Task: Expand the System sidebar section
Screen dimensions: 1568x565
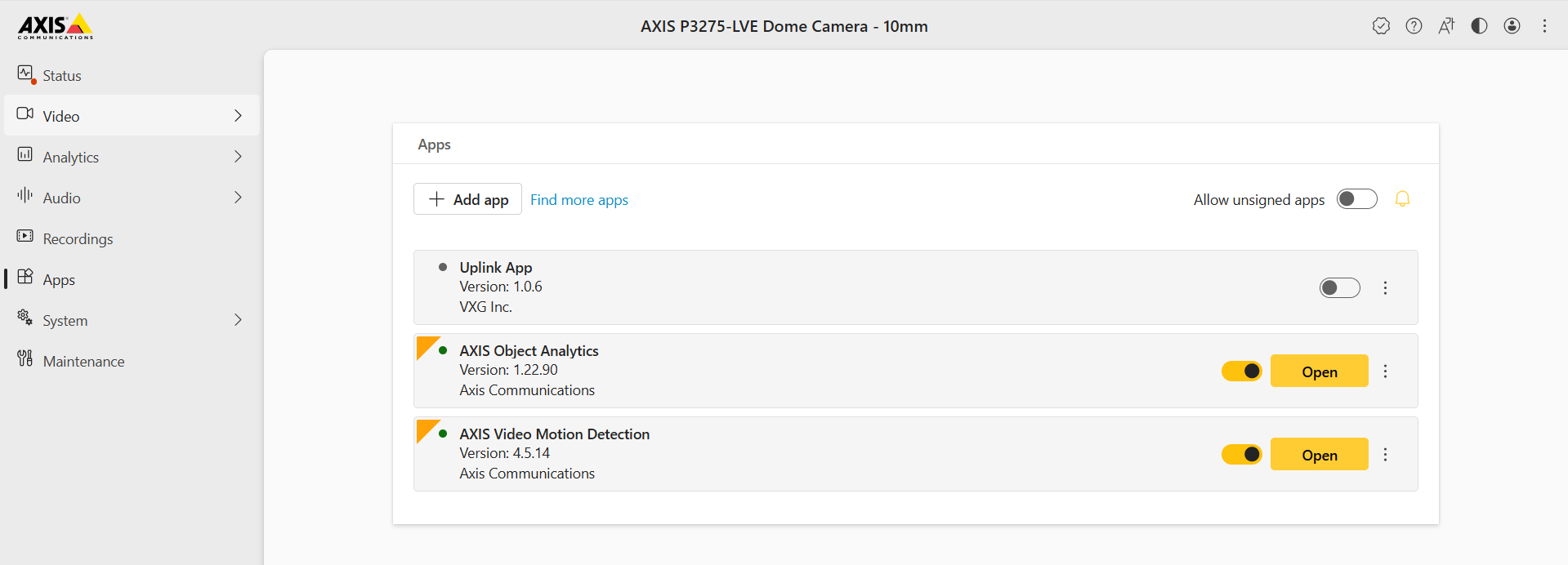Action: (x=131, y=320)
